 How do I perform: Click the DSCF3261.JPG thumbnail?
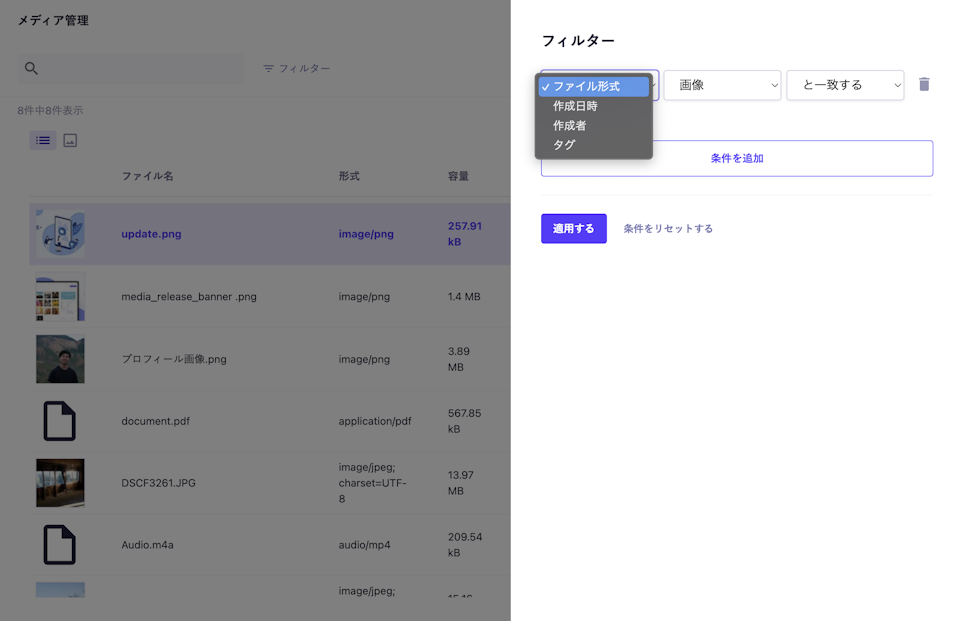pyautogui.click(x=60, y=483)
